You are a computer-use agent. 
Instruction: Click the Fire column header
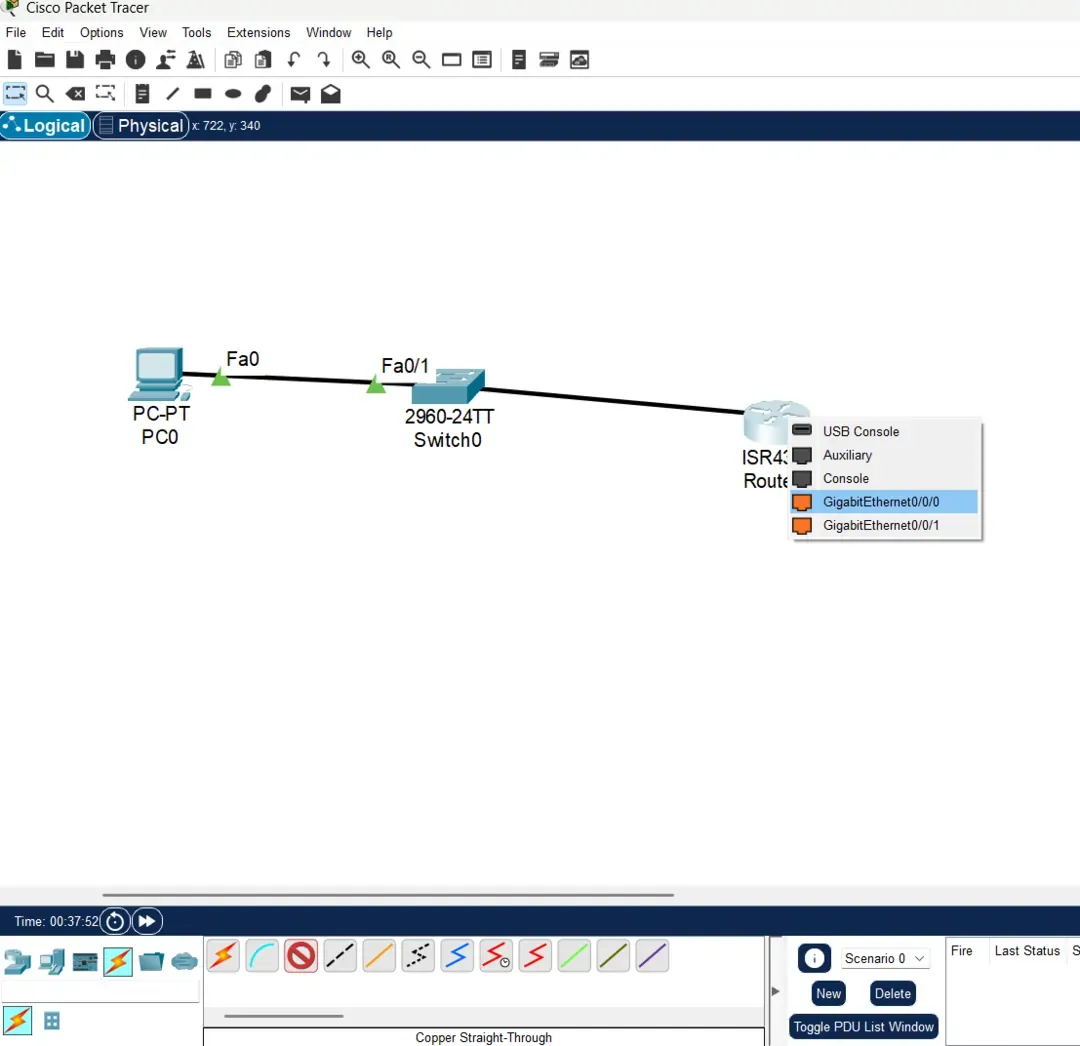click(x=962, y=951)
